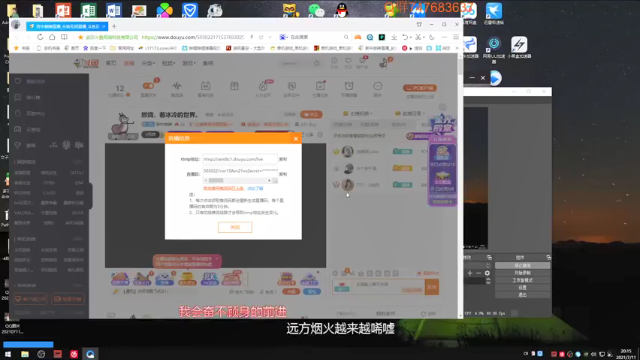The image size is (640, 360).
Task: Open the Word desktop shortcut
Action: click(113, 10)
